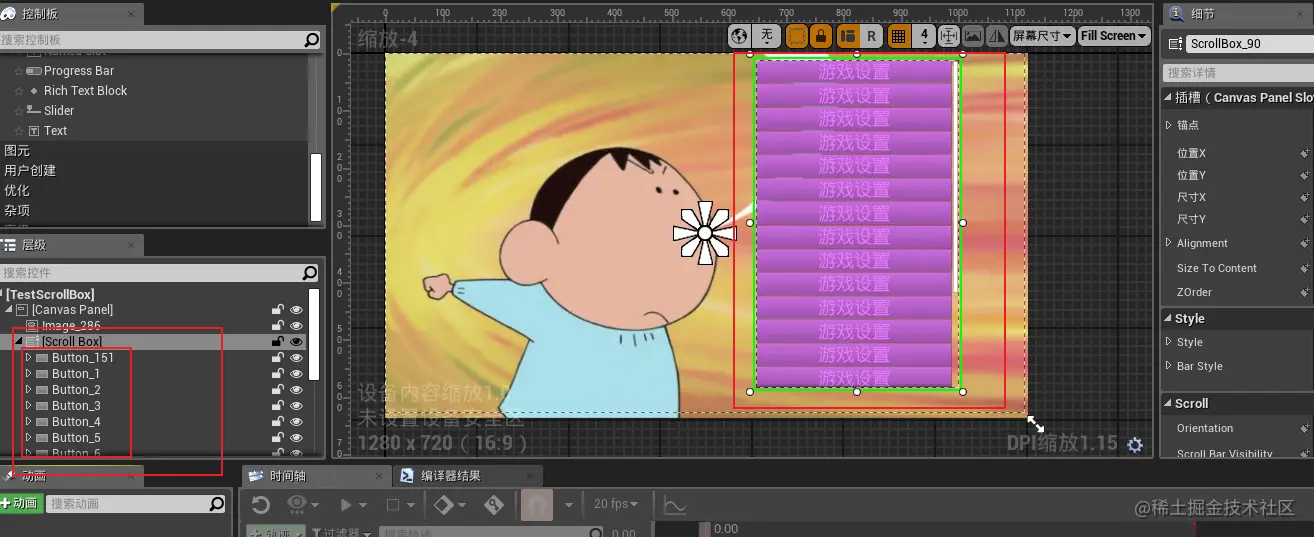Expand the 用户创建 palette category
Image resolution: width=1314 pixels, height=537 pixels.
coord(30,171)
